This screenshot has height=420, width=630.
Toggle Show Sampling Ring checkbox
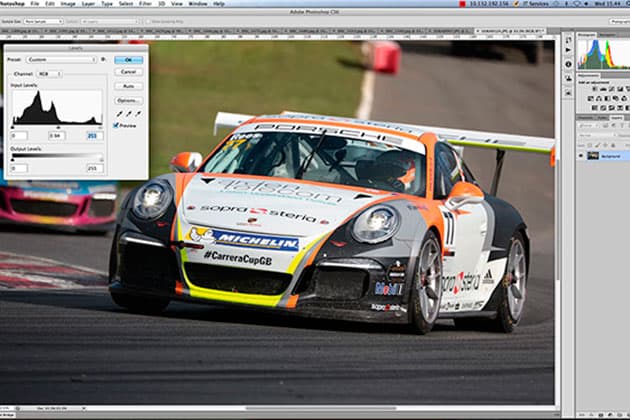click(x=148, y=21)
